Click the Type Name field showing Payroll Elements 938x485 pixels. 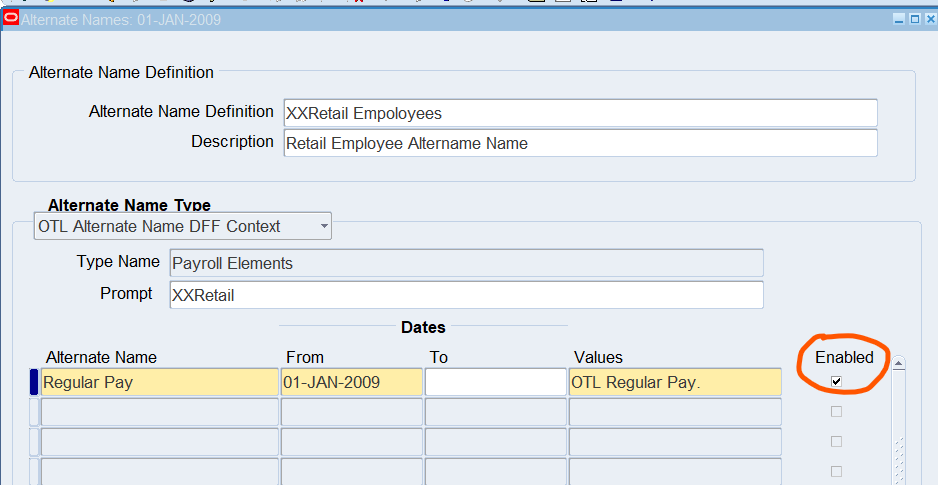point(466,263)
